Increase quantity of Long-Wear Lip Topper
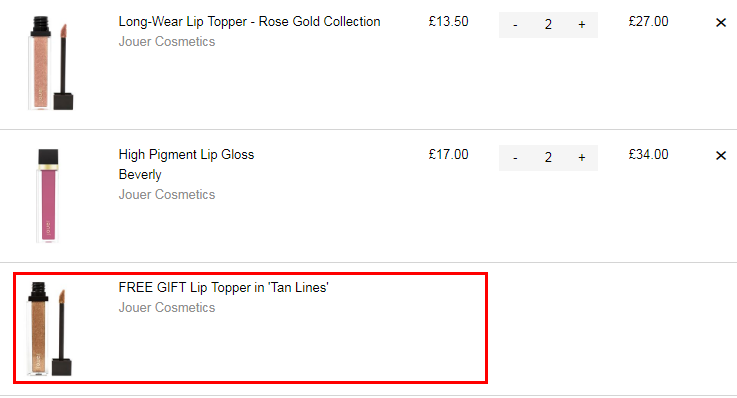 (x=581, y=24)
